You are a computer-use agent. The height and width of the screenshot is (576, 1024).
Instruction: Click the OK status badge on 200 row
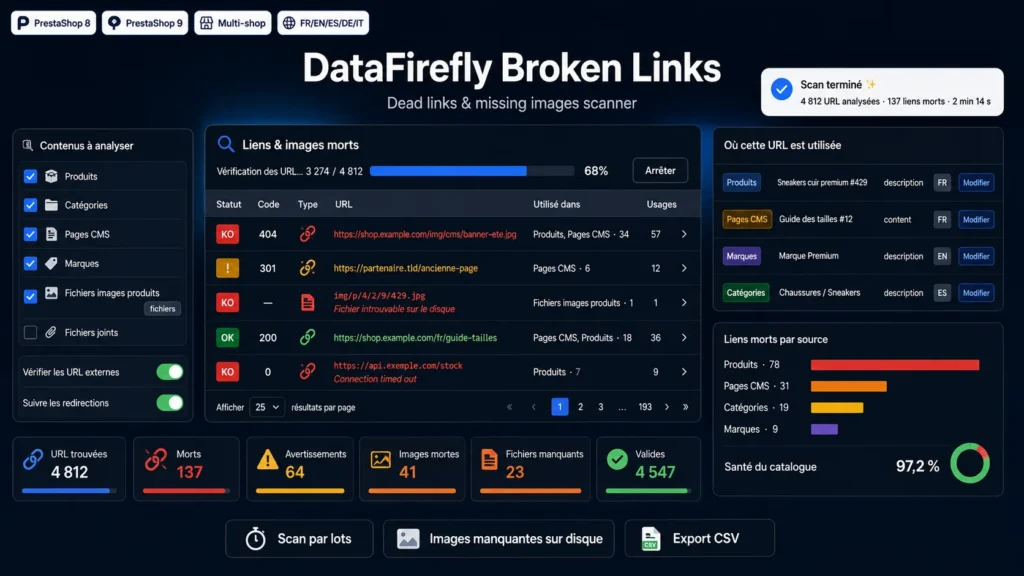pos(227,338)
